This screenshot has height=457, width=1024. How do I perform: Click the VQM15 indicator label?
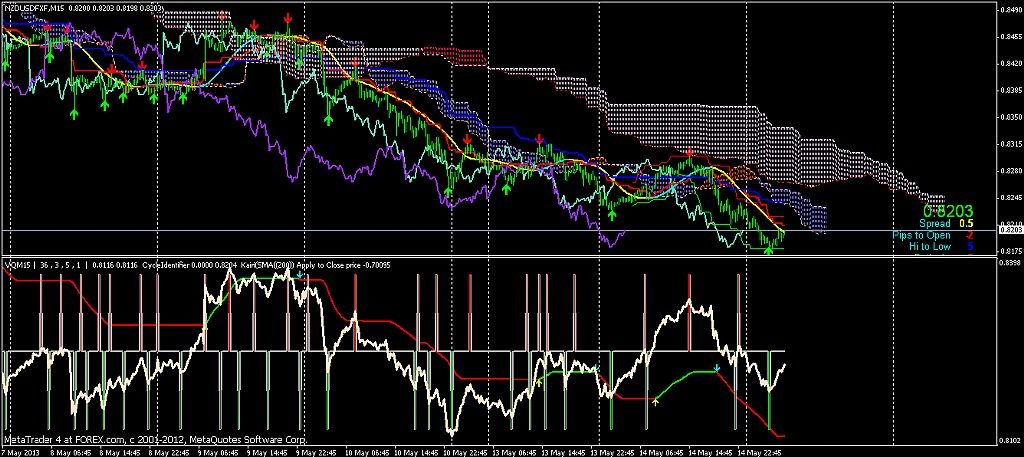pyautogui.click(x=16, y=266)
